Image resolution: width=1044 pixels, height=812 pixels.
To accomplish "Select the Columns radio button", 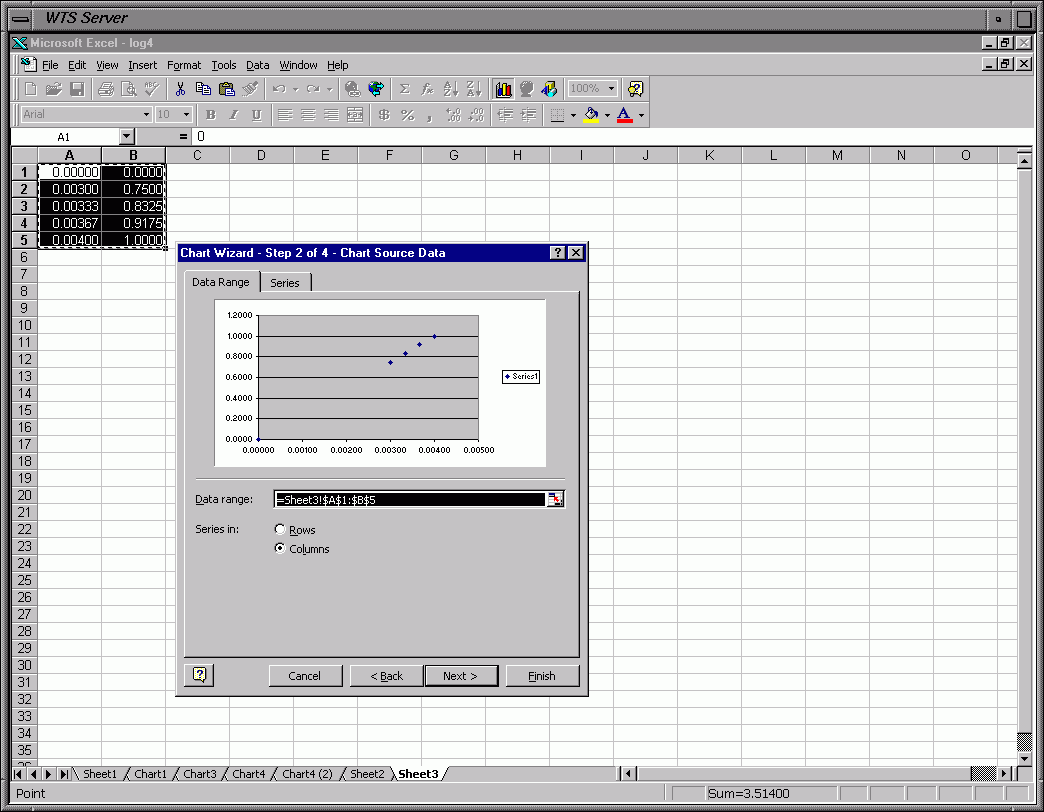I will pos(280,549).
